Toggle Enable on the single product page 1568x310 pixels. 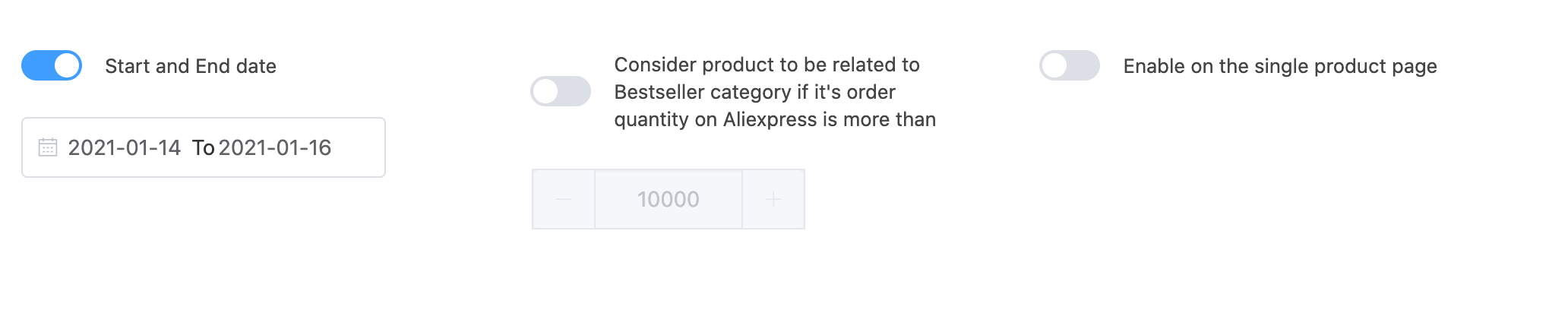point(1070,65)
